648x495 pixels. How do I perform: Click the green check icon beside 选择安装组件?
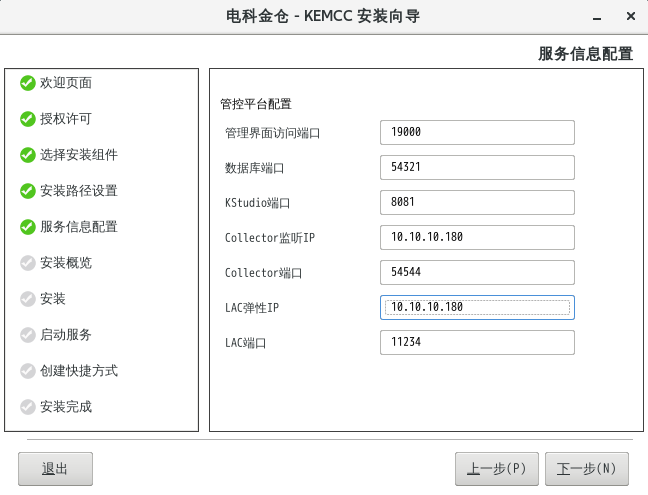tap(28, 155)
